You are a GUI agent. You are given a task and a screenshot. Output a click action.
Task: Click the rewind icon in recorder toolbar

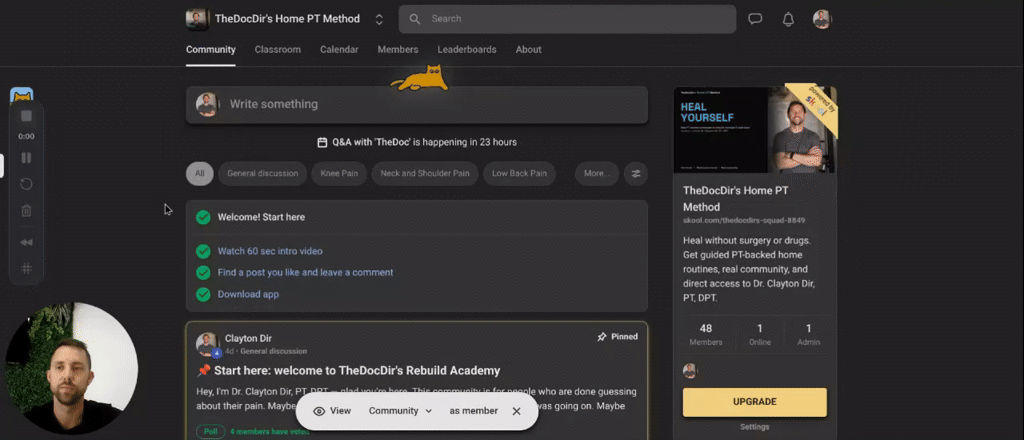point(26,242)
